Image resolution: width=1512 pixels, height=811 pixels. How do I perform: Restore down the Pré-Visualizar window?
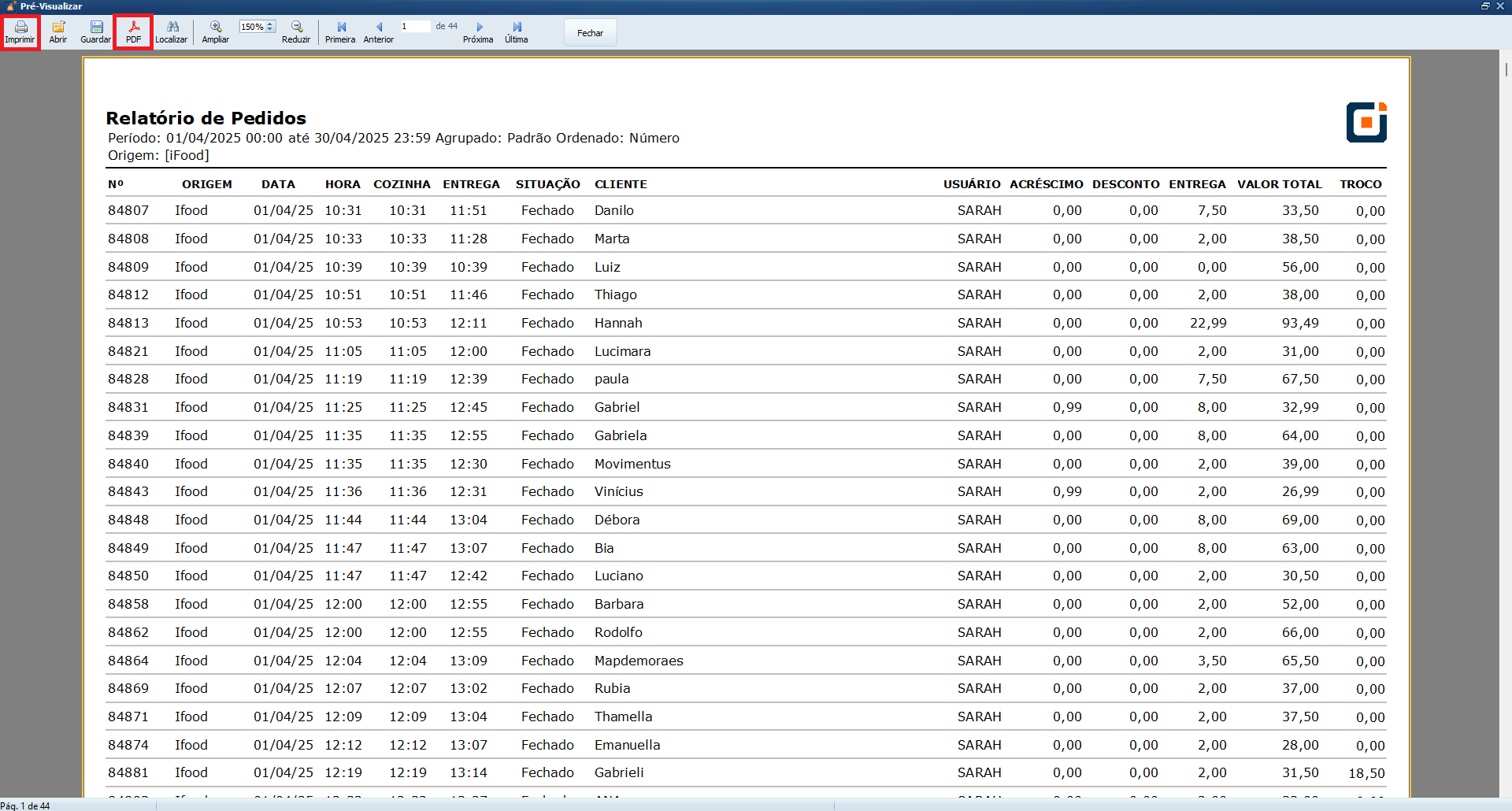[1485, 6]
